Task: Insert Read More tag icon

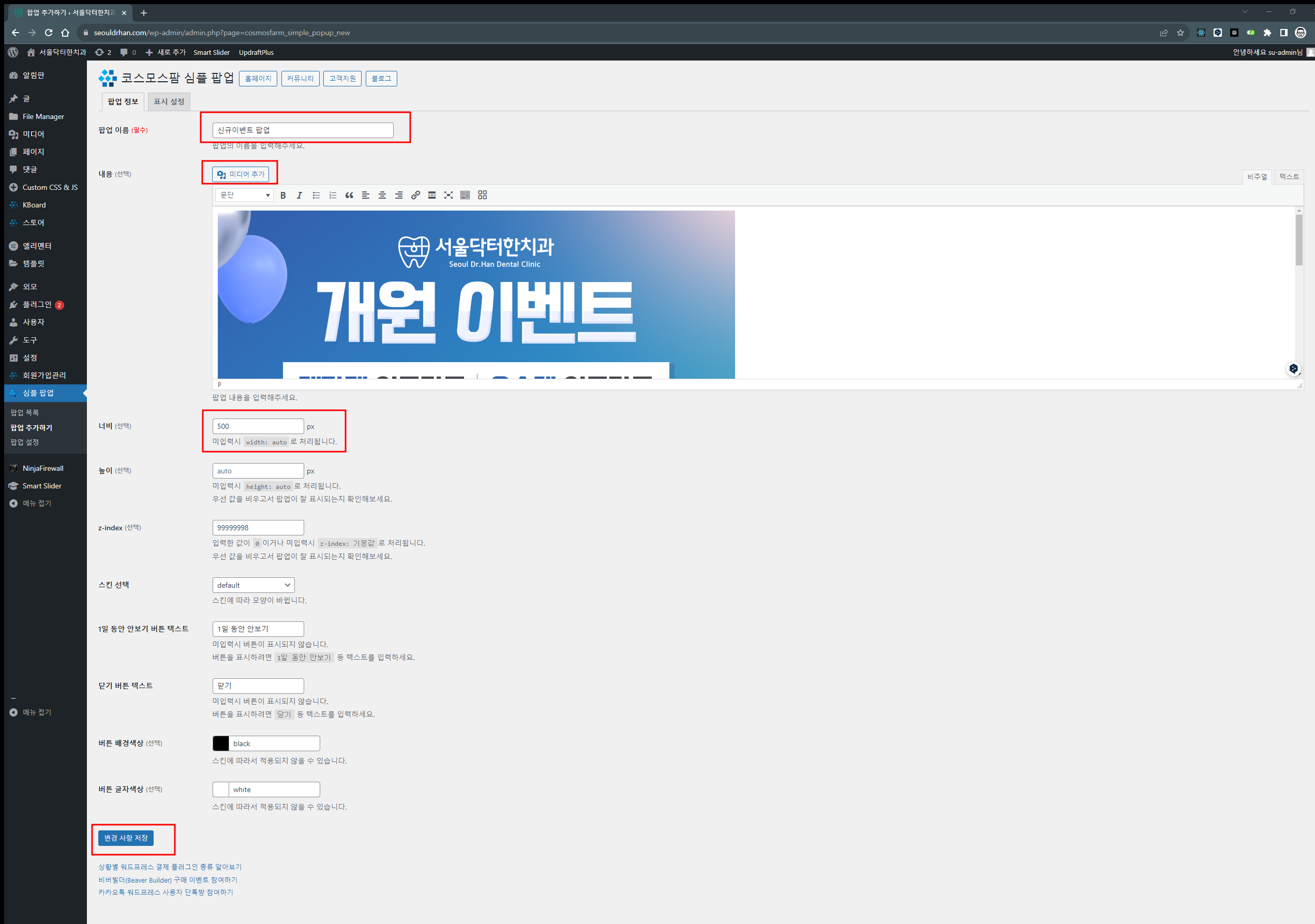Action: [x=432, y=196]
